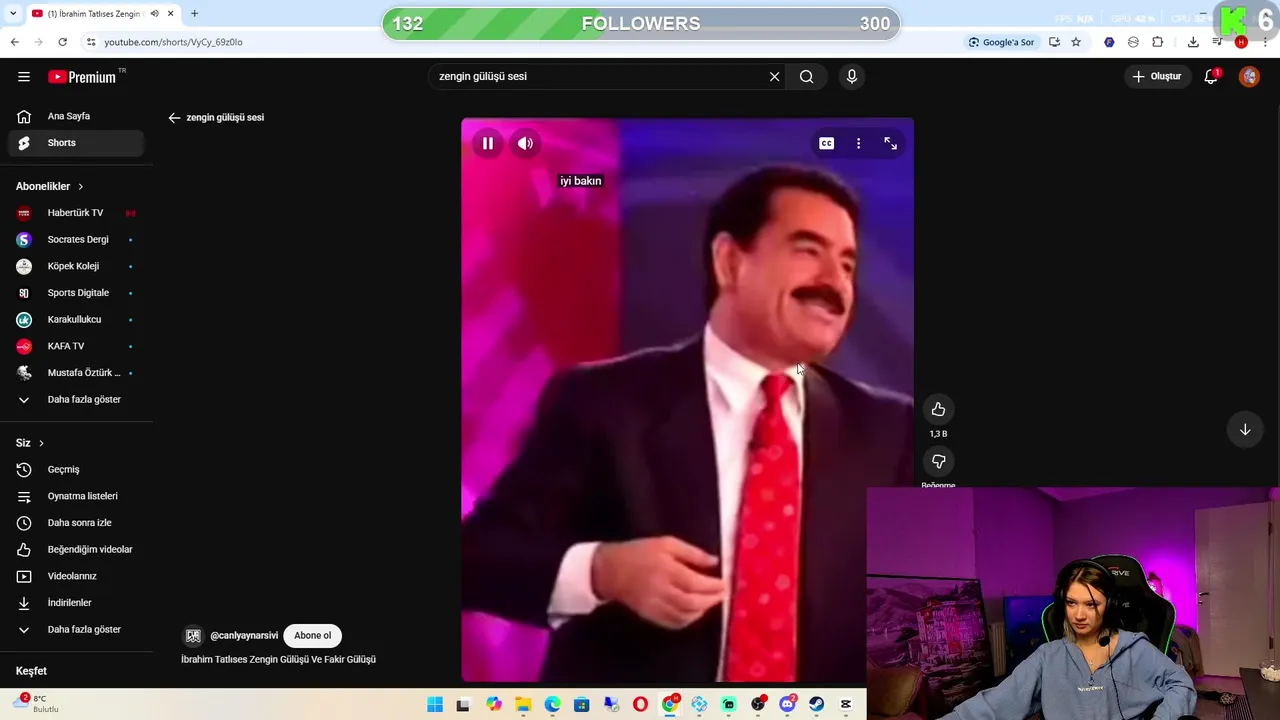Go back from zengin gülüşü sesi results
Viewport: 1280px width, 720px height.
tap(174, 118)
